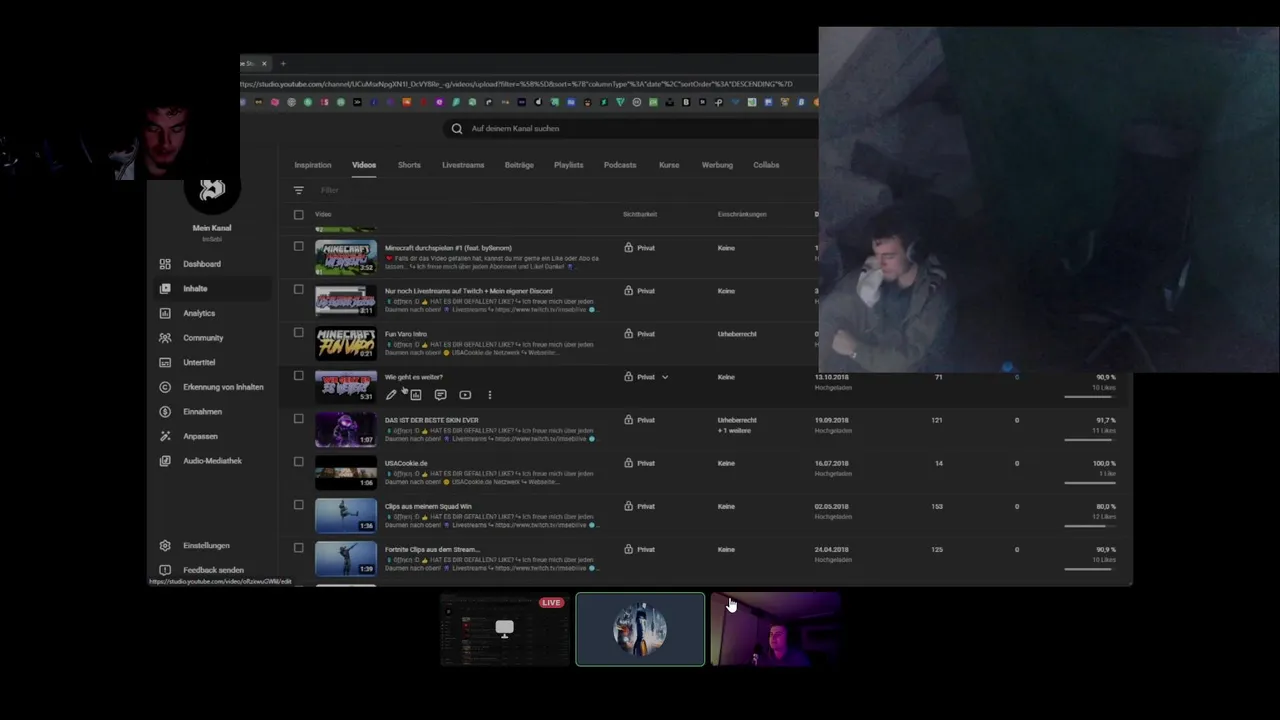The image size is (1280, 720).
Task: Open new browser tab with plus button
Action: pos(283,64)
